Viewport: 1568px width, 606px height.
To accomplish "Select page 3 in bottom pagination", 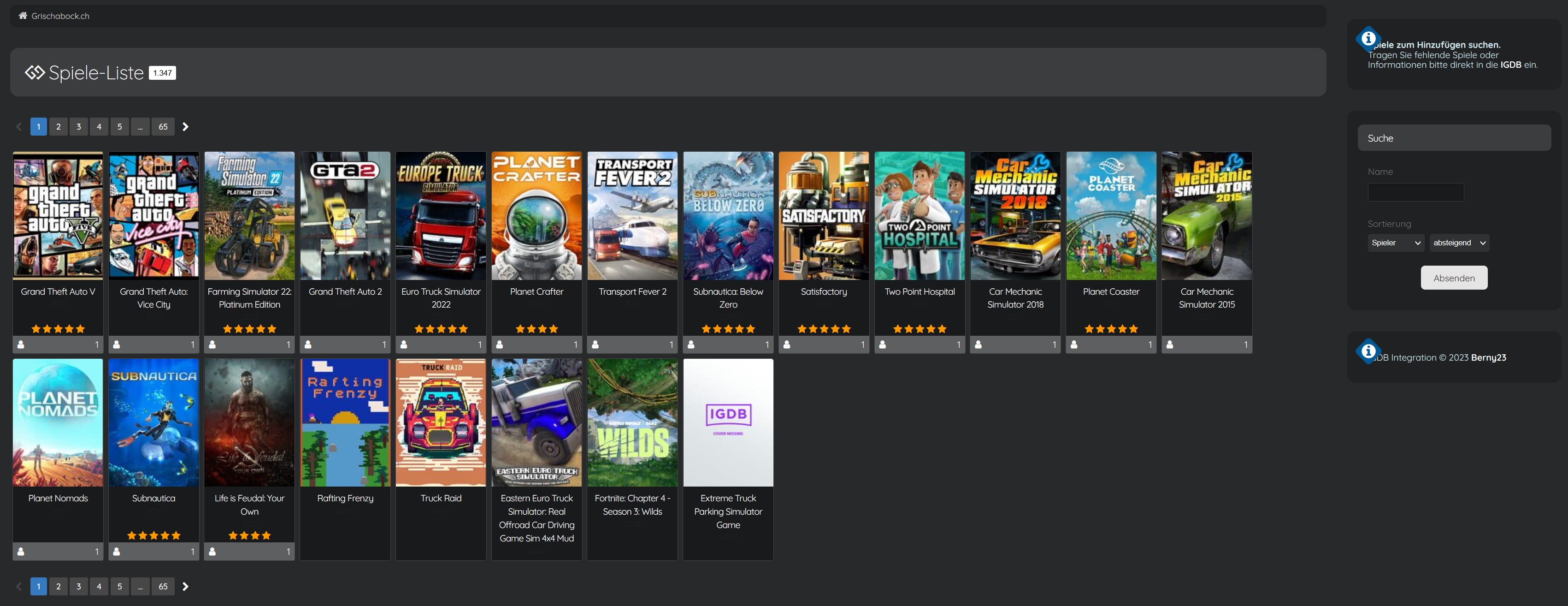I will coord(78,587).
